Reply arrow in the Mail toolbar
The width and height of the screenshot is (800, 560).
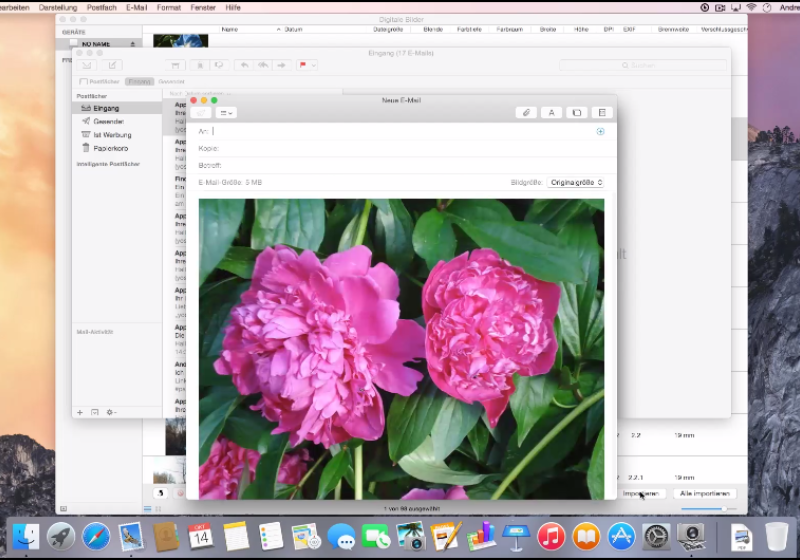coord(244,65)
